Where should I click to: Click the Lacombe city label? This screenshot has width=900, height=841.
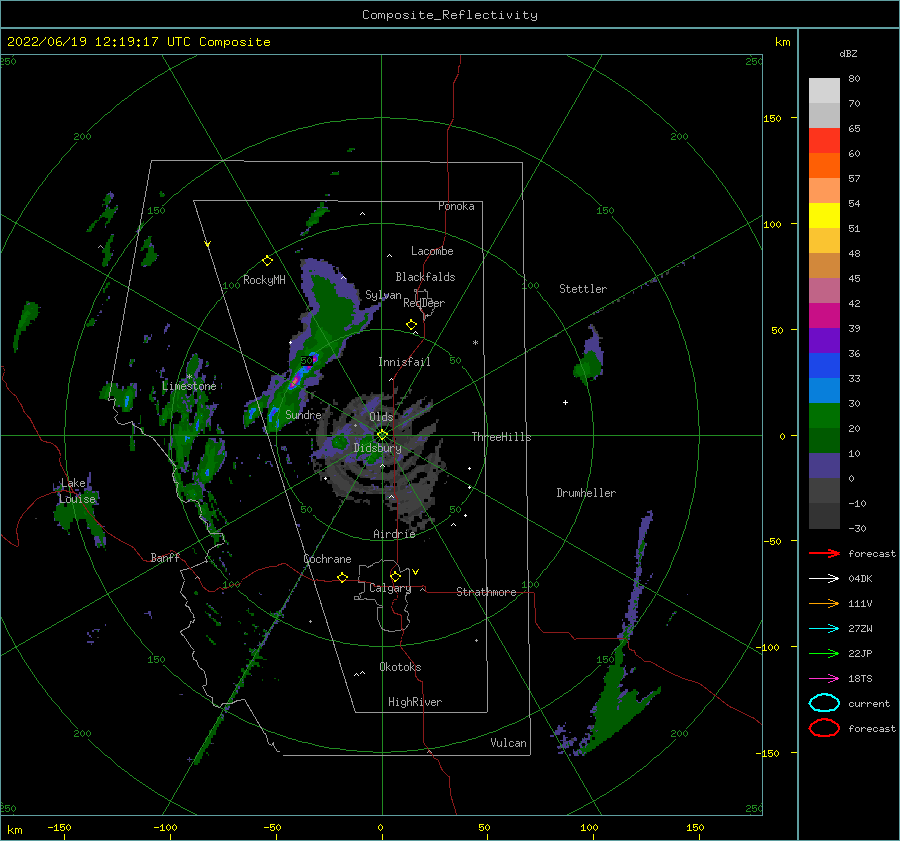[432, 251]
